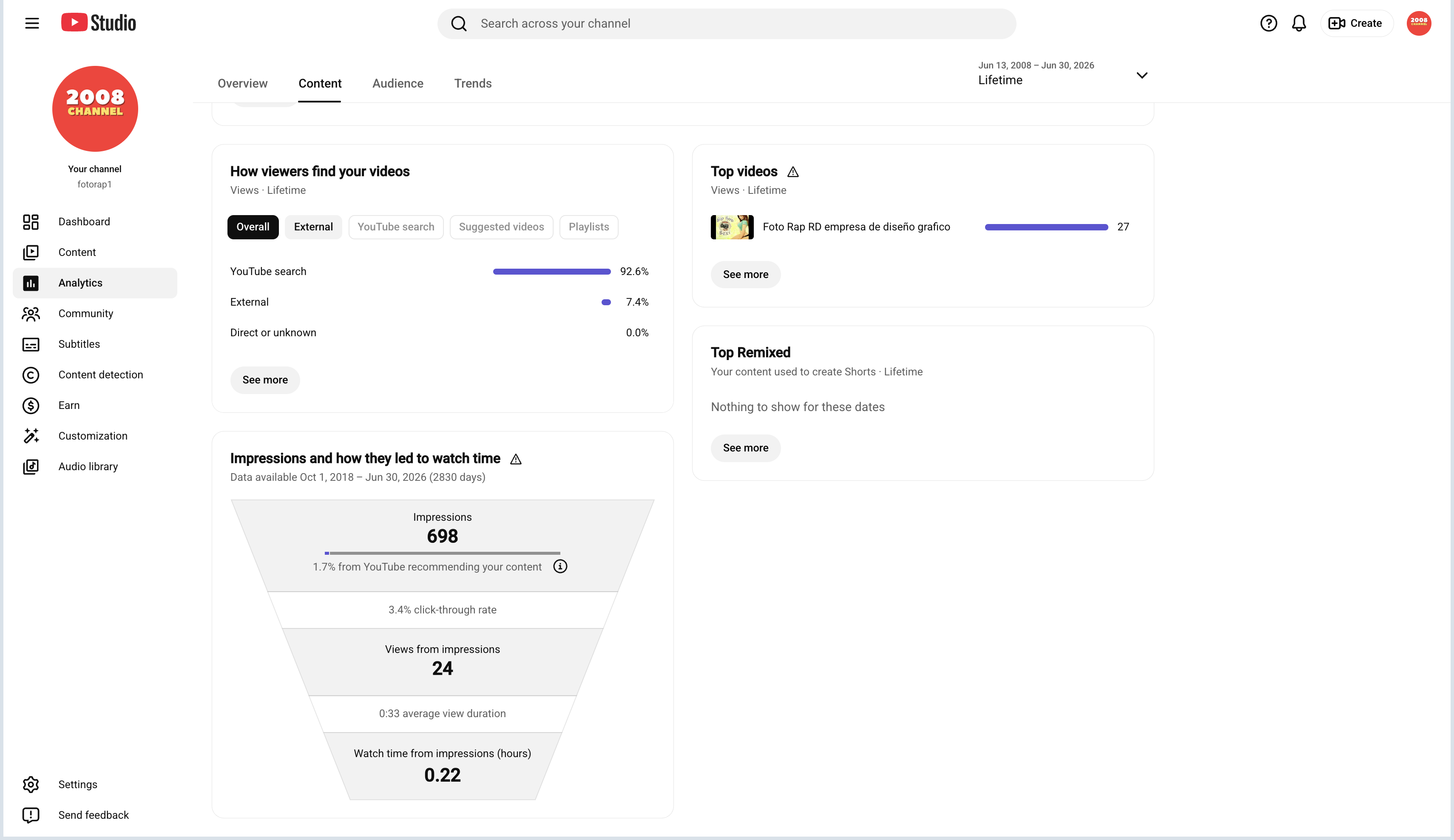Click the search magnifier icon
Viewport: 1454px width, 840px height.
point(459,24)
